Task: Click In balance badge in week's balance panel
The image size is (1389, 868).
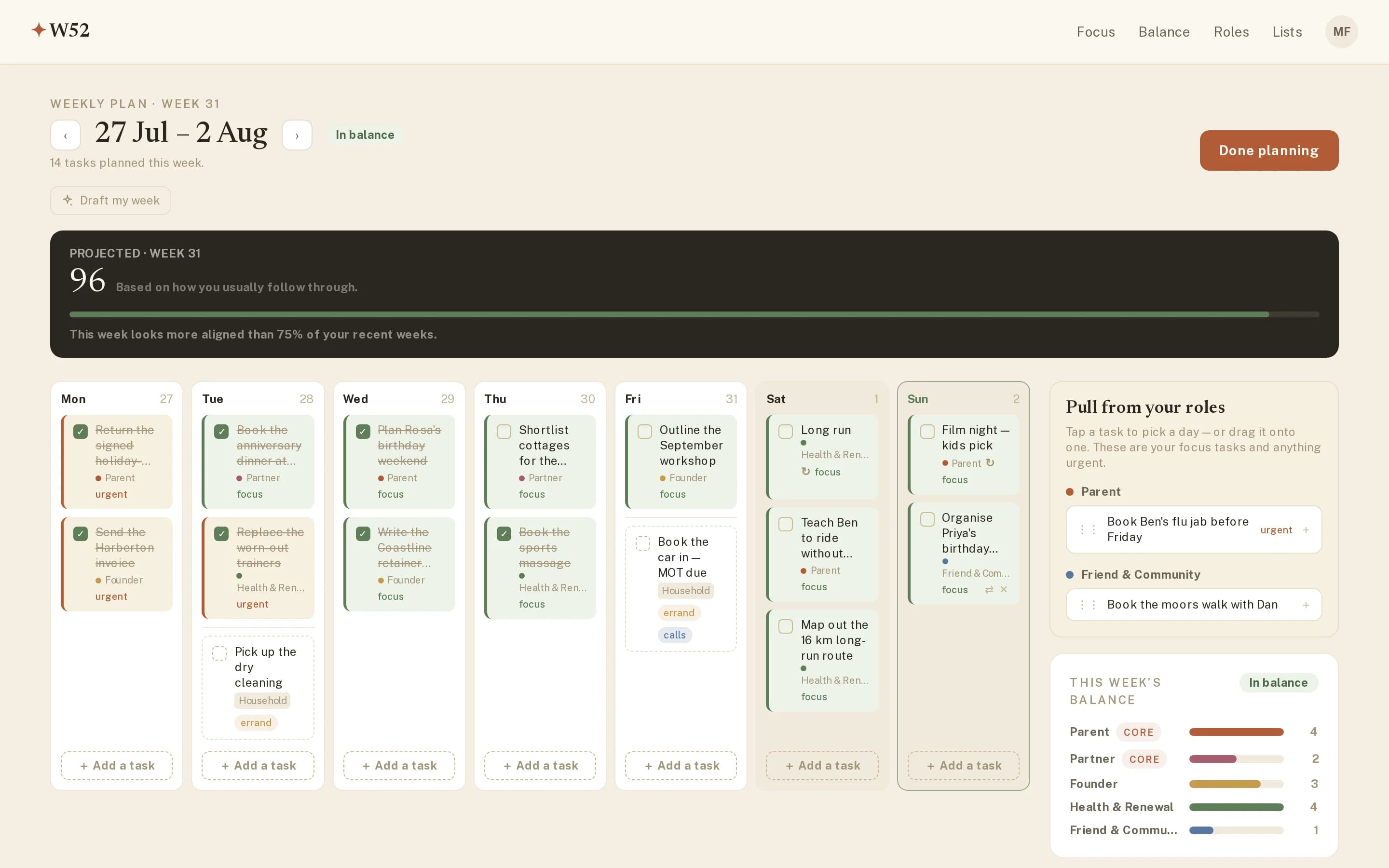Action: point(1278,682)
